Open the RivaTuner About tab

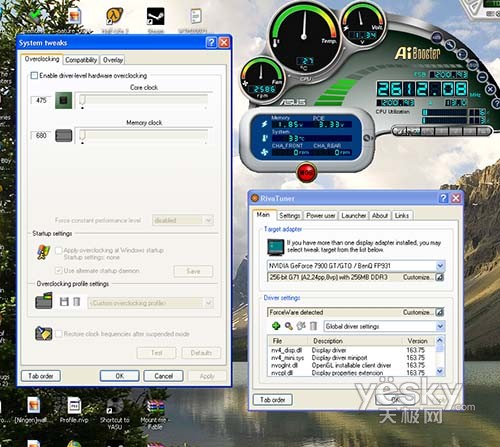coord(380,216)
